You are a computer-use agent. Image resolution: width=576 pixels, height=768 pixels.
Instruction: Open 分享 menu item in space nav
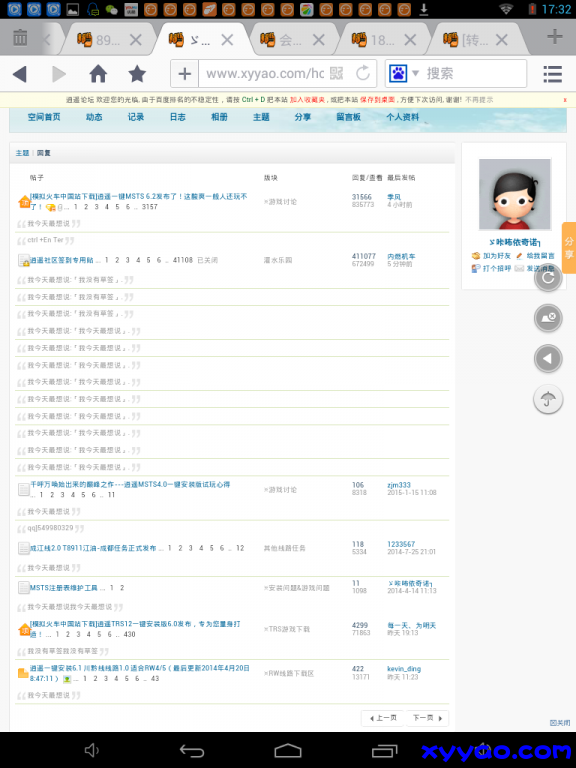[x=303, y=117]
